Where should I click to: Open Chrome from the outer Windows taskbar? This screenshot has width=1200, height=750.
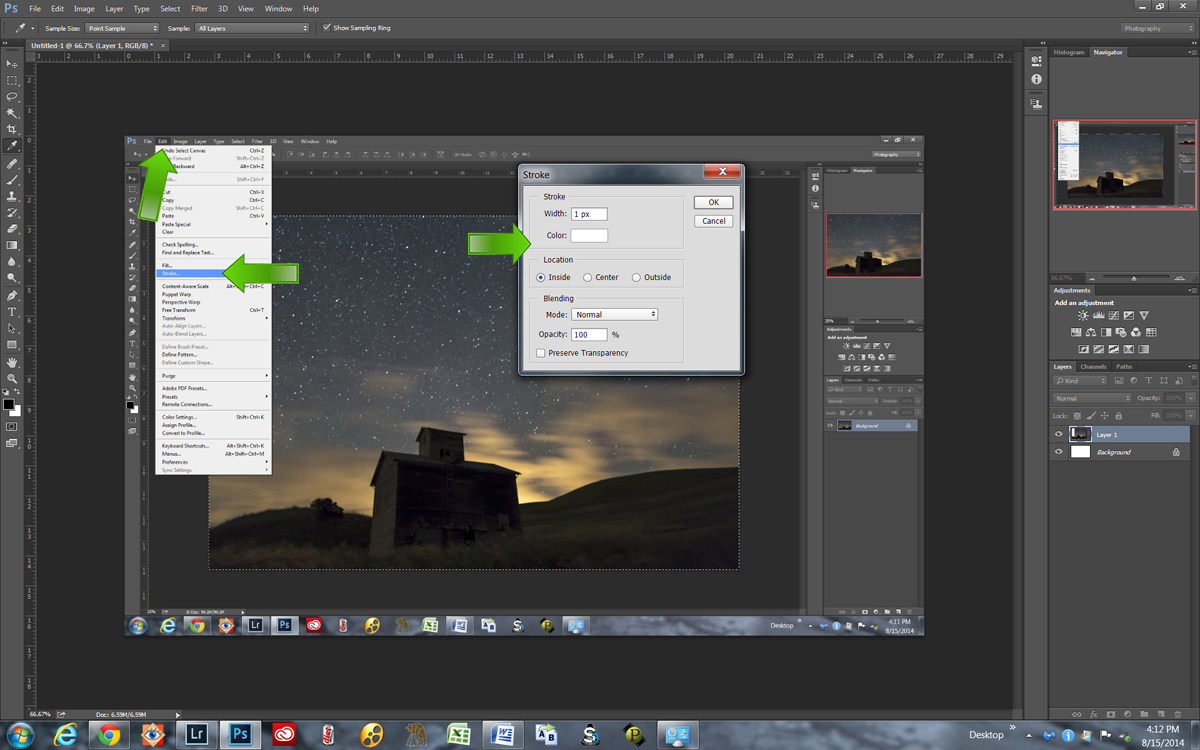(109, 736)
